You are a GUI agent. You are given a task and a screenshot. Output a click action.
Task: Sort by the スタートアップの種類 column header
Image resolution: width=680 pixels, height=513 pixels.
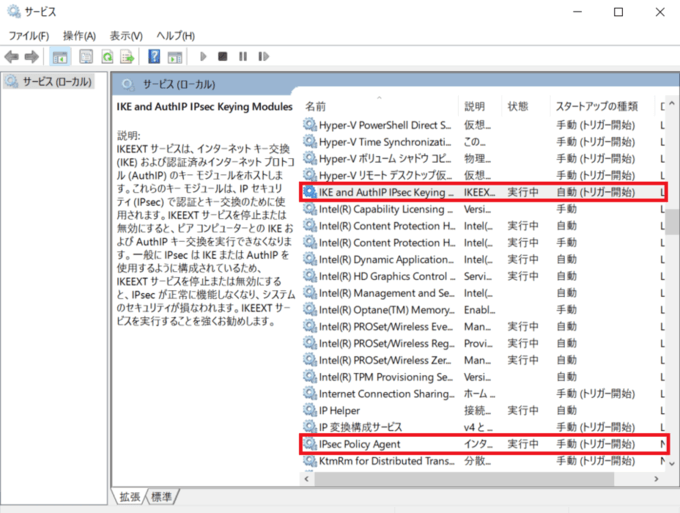click(602, 106)
